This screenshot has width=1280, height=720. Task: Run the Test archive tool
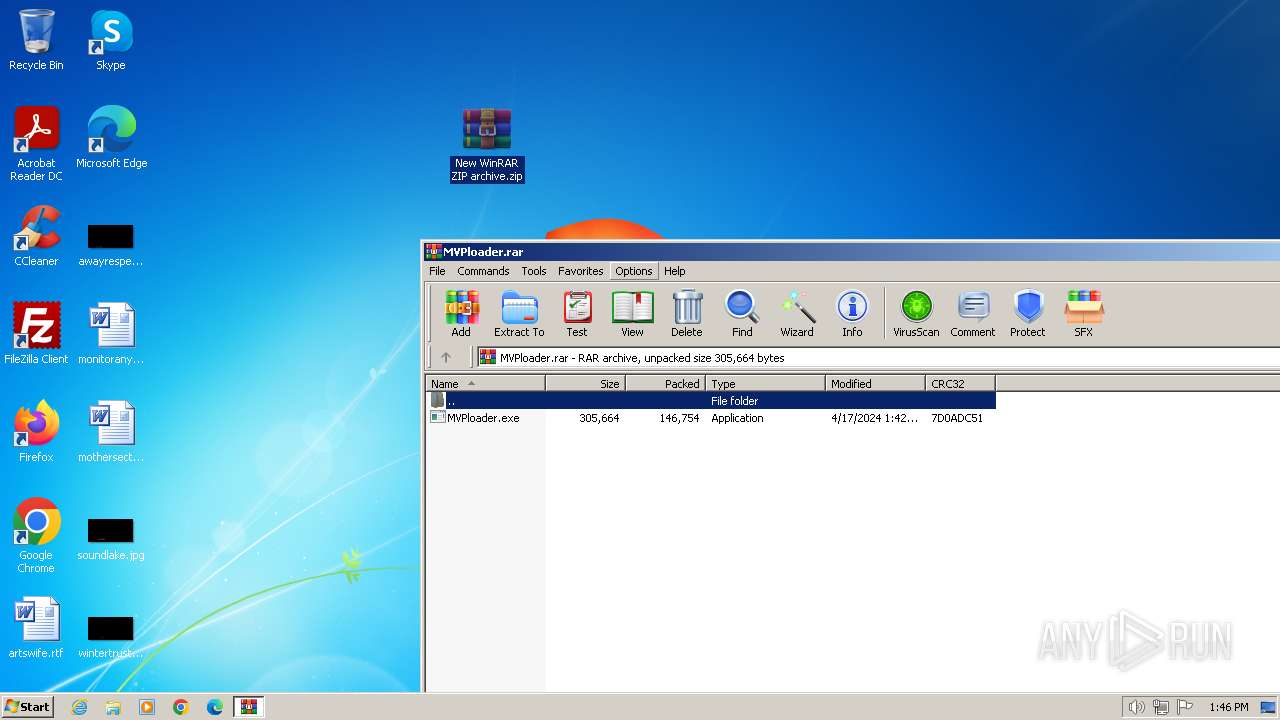pyautogui.click(x=577, y=314)
